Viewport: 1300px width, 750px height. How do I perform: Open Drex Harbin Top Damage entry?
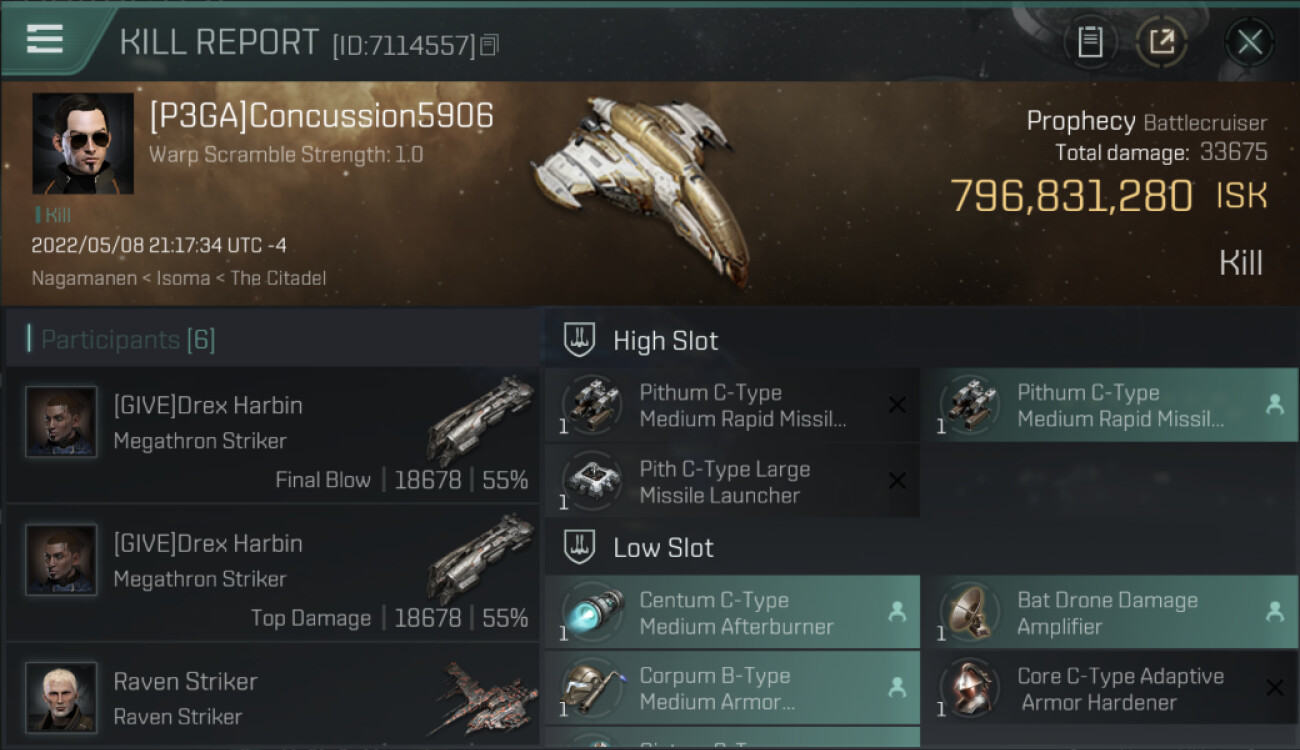pos(272,572)
